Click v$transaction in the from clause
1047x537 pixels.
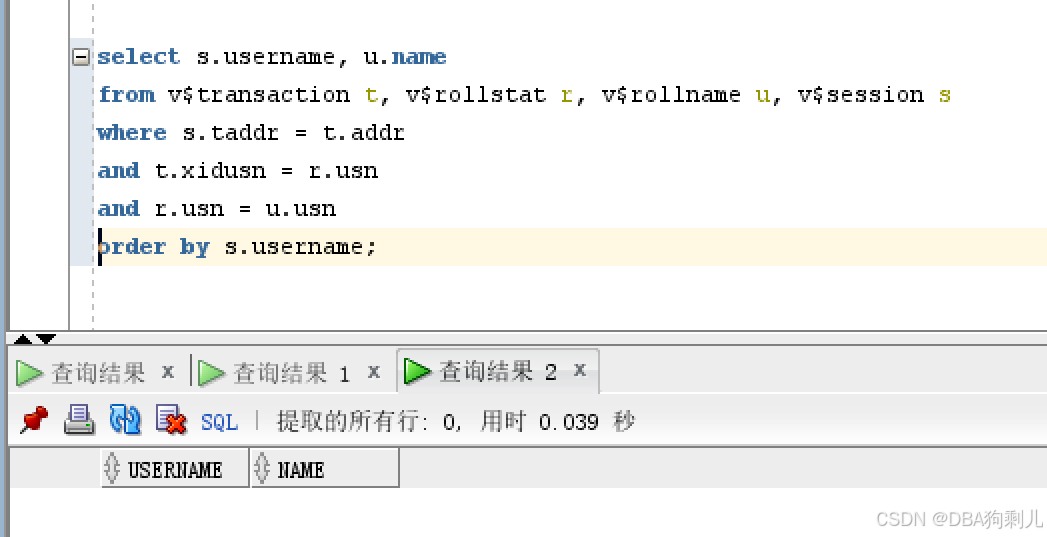pyautogui.click(x=259, y=95)
